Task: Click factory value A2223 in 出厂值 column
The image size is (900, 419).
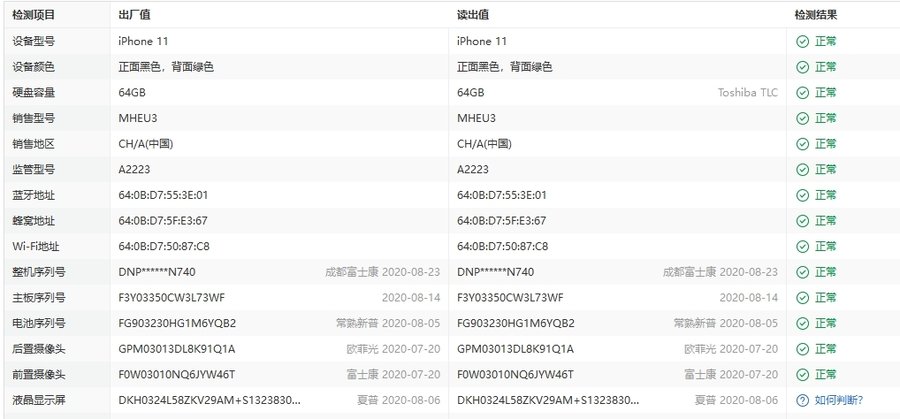Action: [x=135, y=169]
